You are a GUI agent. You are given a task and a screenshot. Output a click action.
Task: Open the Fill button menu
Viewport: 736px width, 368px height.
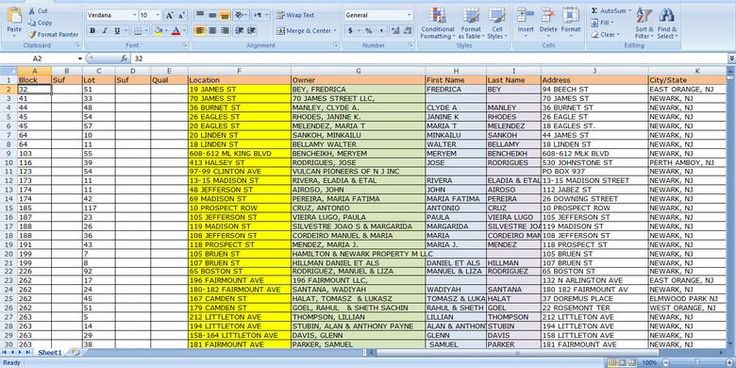(x=603, y=23)
